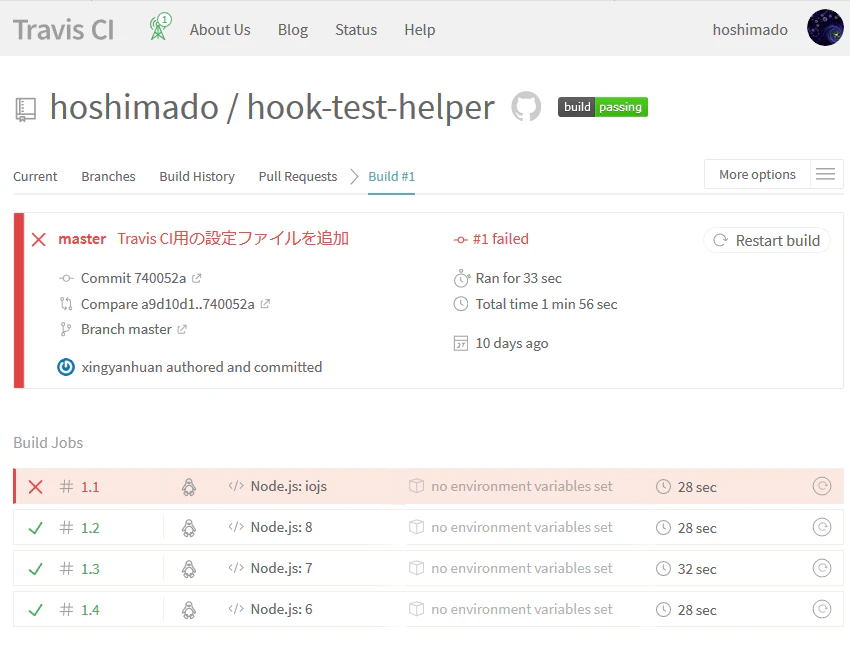Click the More options button

point(757,174)
